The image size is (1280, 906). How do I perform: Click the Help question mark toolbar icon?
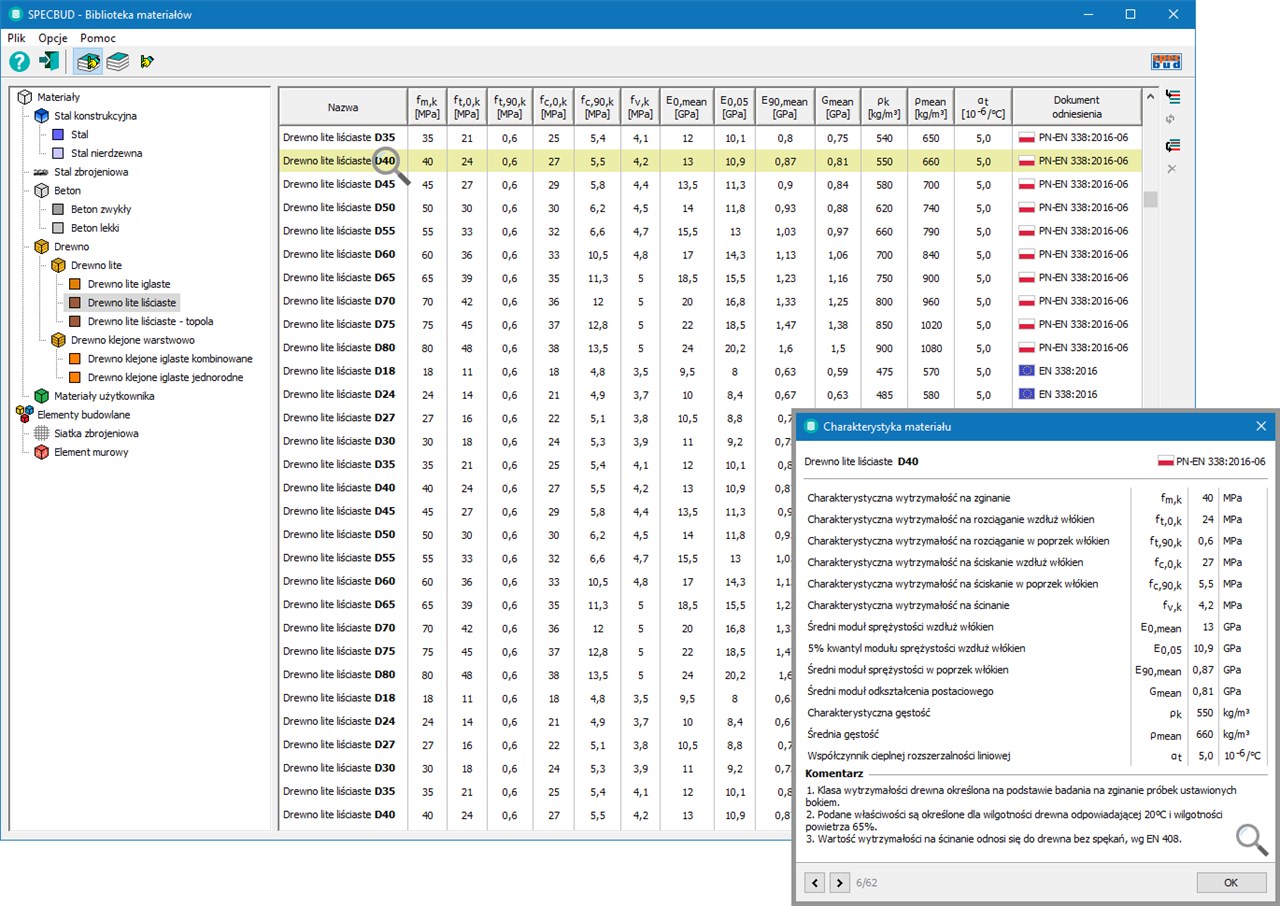(19, 62)
